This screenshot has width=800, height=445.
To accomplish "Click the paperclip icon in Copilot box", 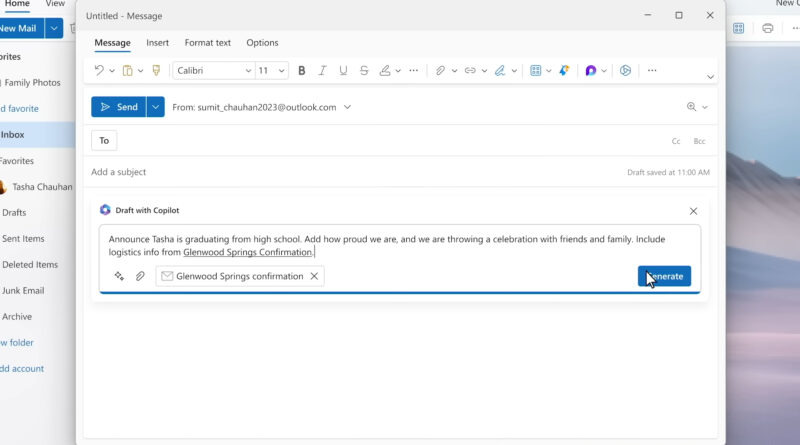I will pos(140,276).
